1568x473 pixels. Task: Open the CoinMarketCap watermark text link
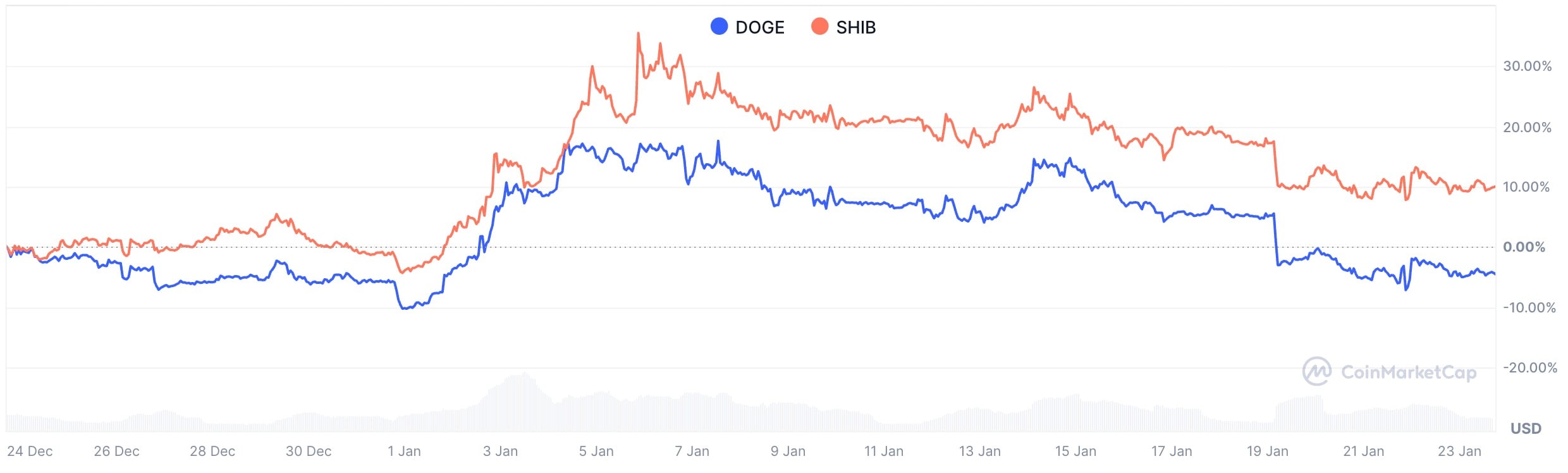[1409, 372]
